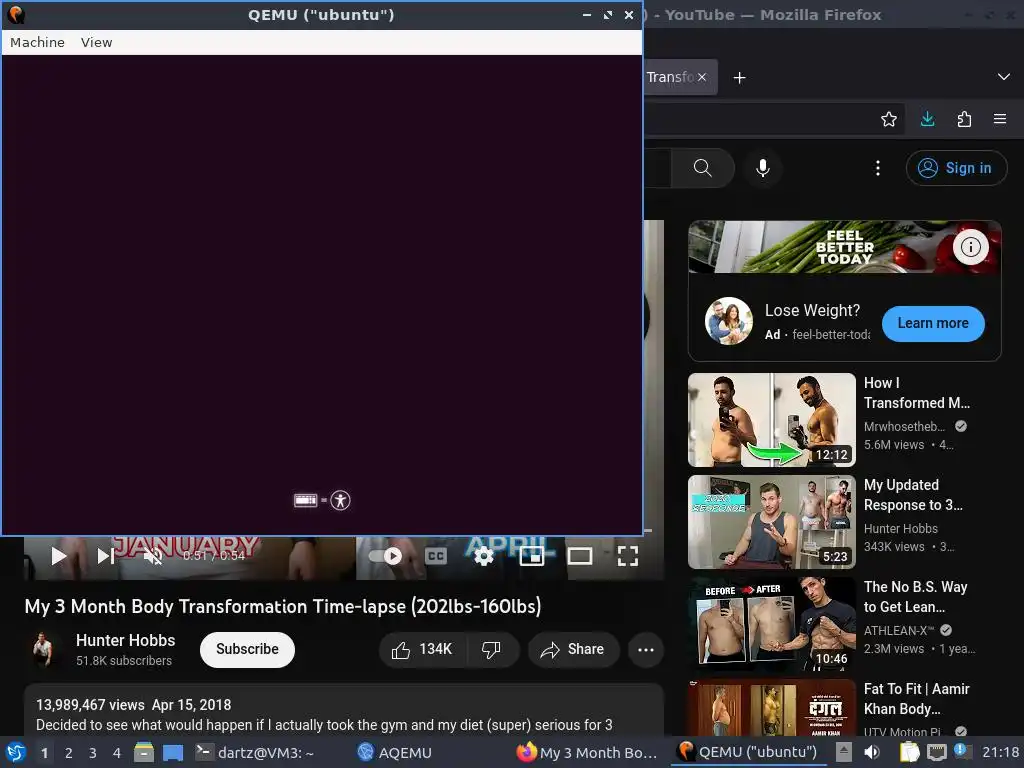Open the ad info icon
1024x768 pixels.
click(970, 247)
